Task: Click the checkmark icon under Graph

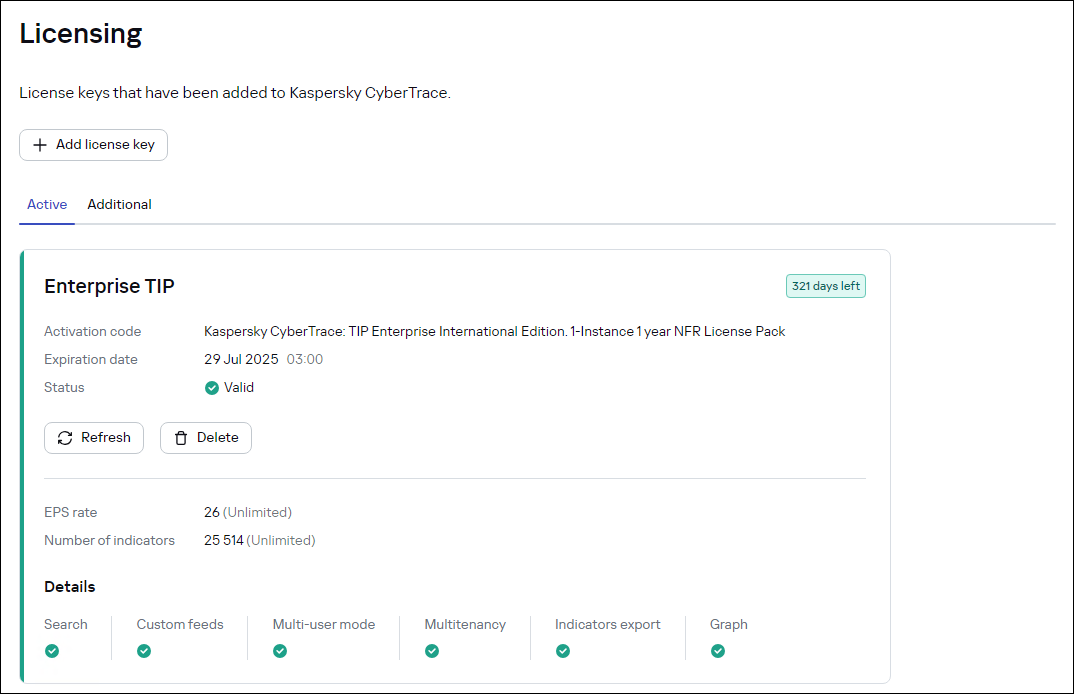Action: [718, 650]
